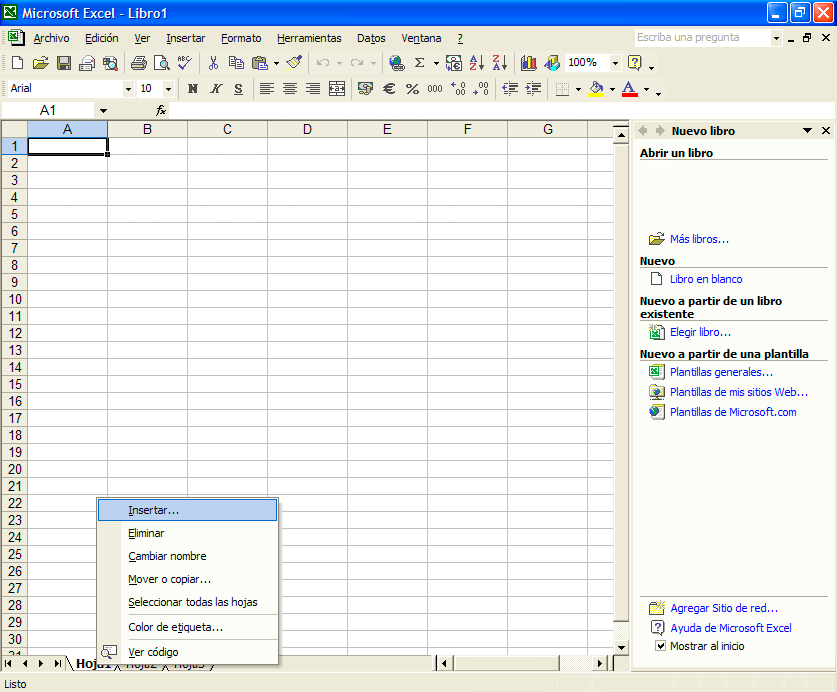Open the Name Box A1 dropdown
This screenshot has width=837, height=692.
(103, 111)
